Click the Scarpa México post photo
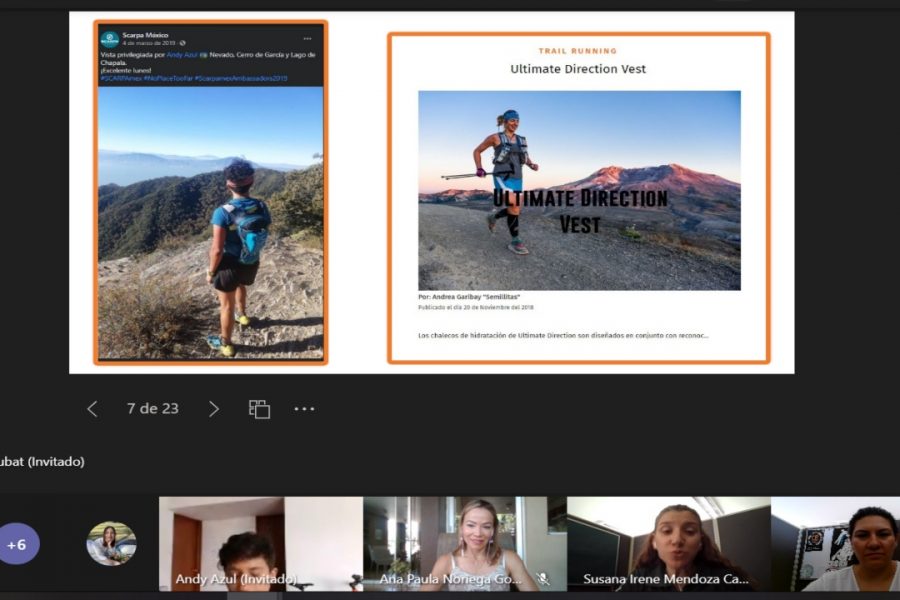This screenshot has height=600, width=900. [x=211, y=223]
